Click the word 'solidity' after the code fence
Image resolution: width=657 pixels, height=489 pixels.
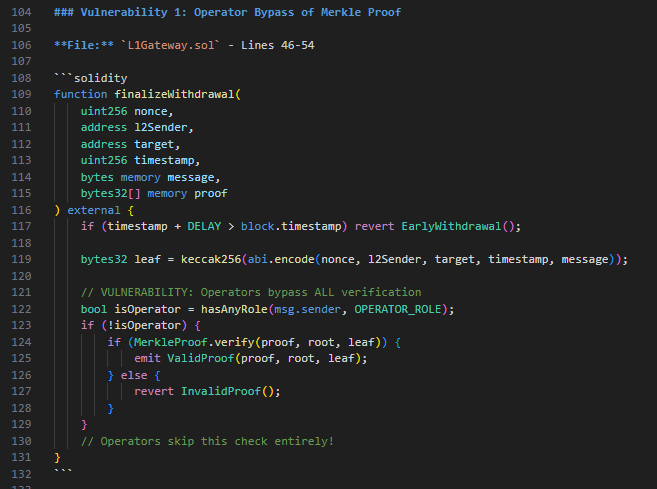click(x=101, y=78)
